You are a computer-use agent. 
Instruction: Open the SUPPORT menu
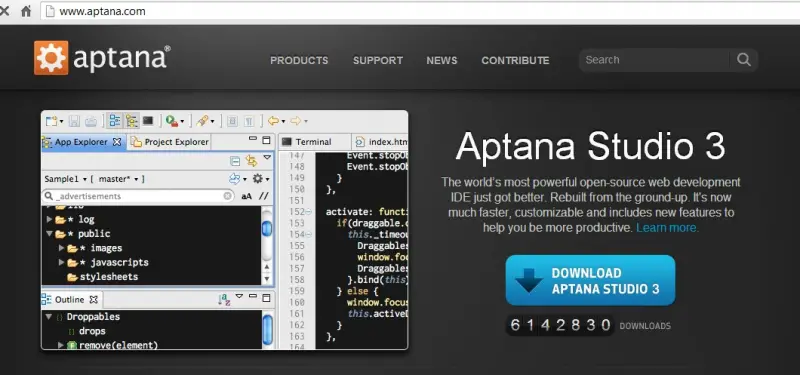(x=378, y=60)
